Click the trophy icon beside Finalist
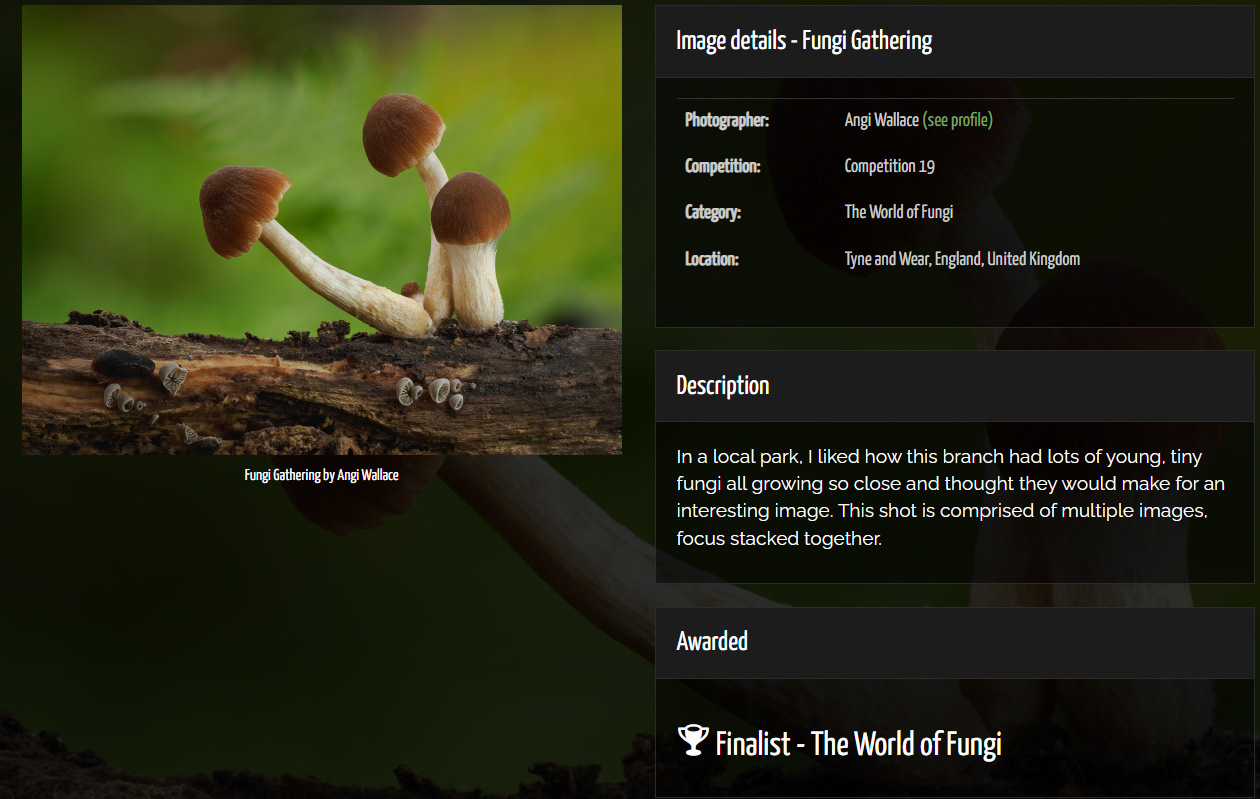Screen dimensions: 1260x799 pos(693,741)
